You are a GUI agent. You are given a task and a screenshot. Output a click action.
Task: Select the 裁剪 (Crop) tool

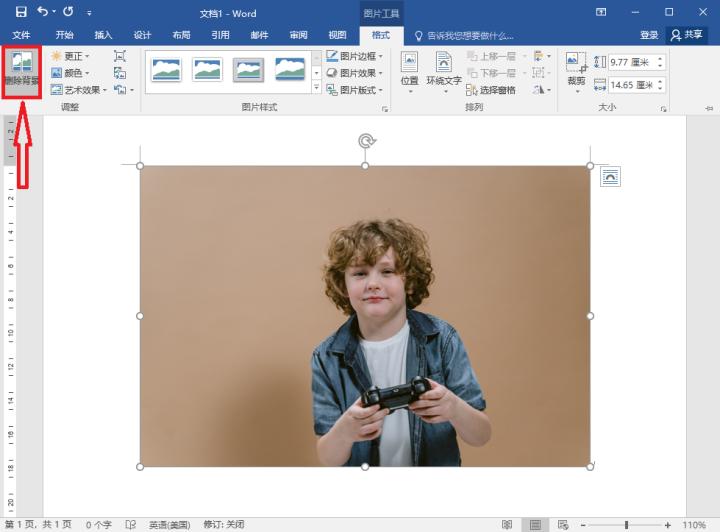pyautogui.click(x=576, y=70)
